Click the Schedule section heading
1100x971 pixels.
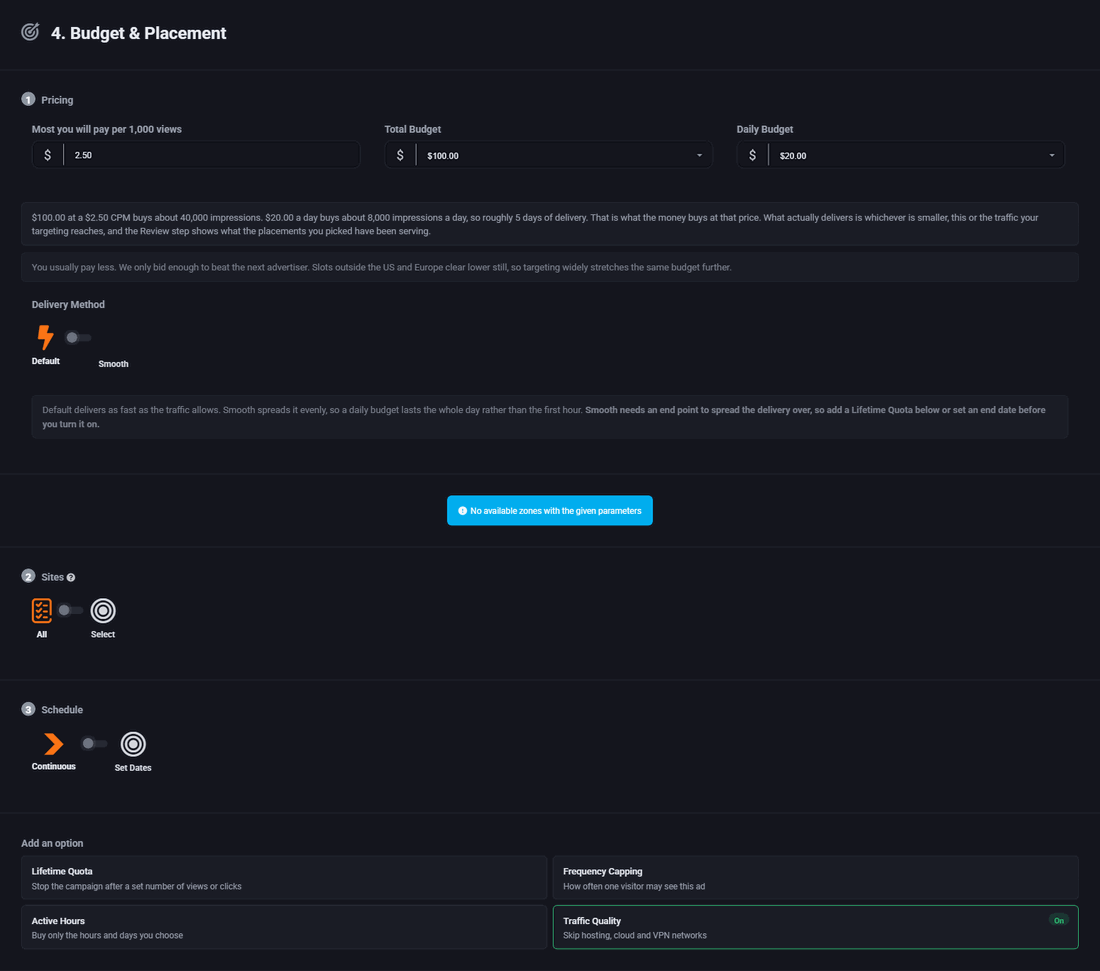pyautogui.click(x=62, y=710)
